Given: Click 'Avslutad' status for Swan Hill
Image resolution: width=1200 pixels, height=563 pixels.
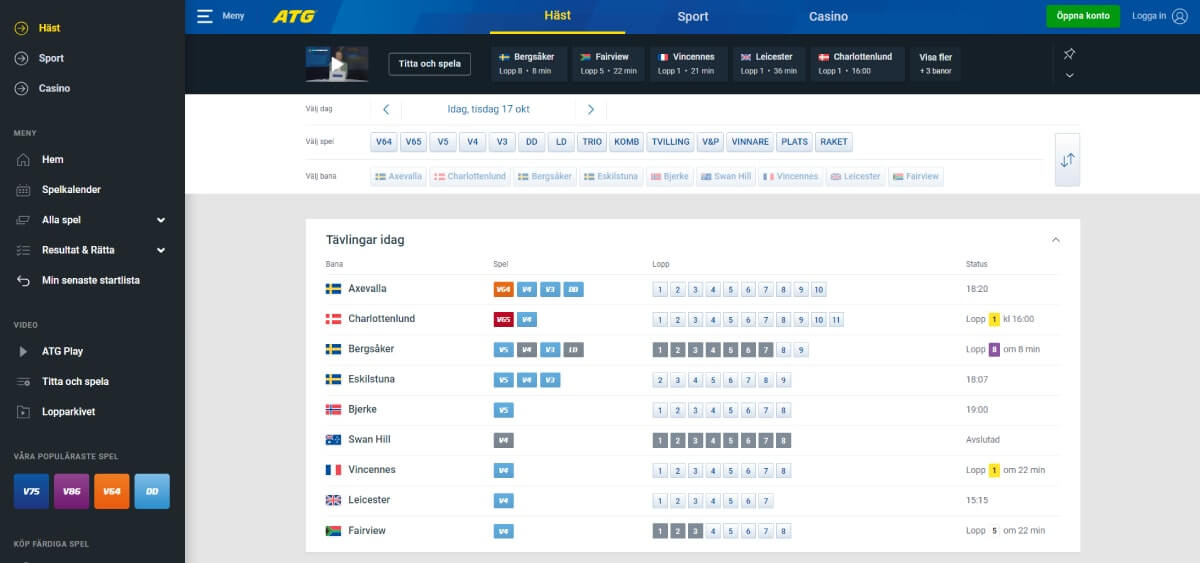Looking at the screenshot, I should coord(982,440).
